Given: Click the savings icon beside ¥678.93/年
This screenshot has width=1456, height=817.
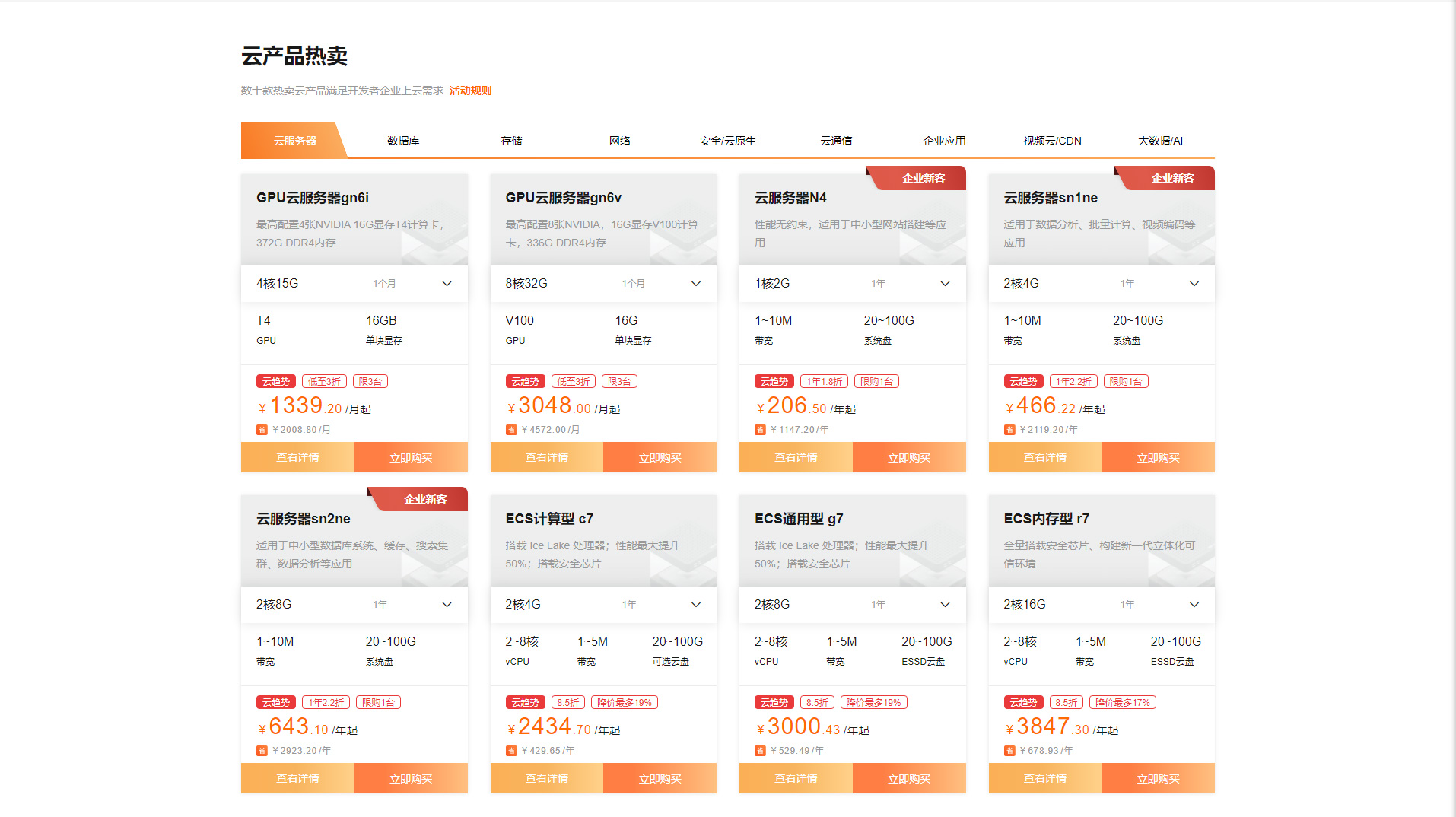Looking at the screenshot, I should (x=1009, y=751).
